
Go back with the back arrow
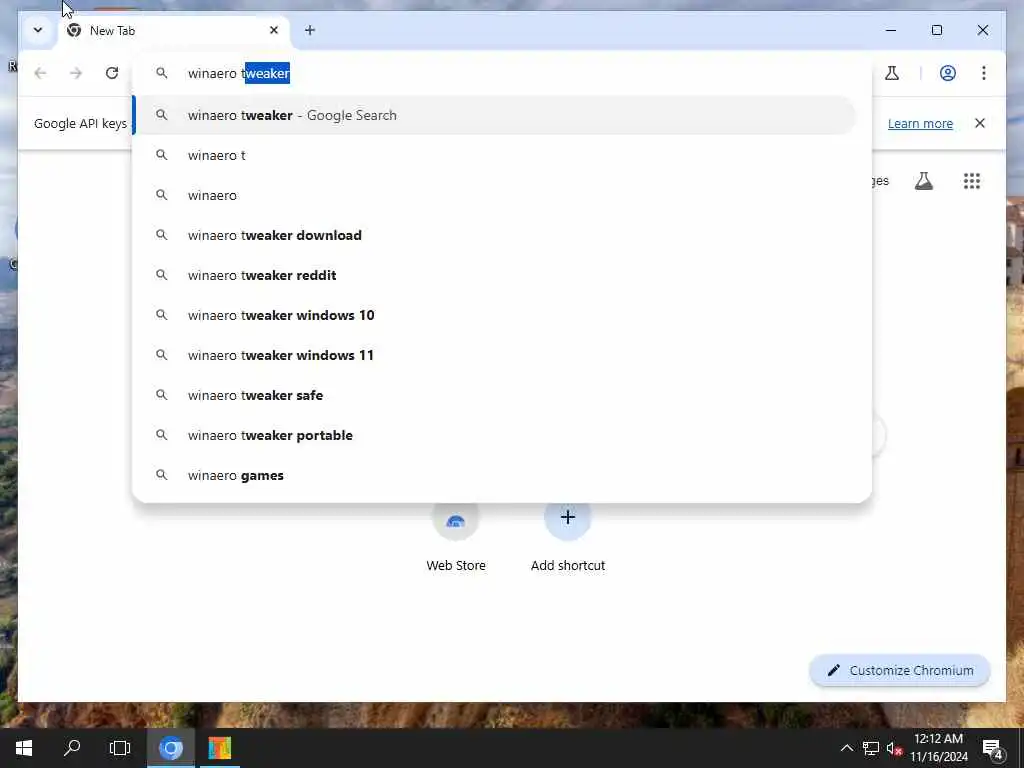40,73
